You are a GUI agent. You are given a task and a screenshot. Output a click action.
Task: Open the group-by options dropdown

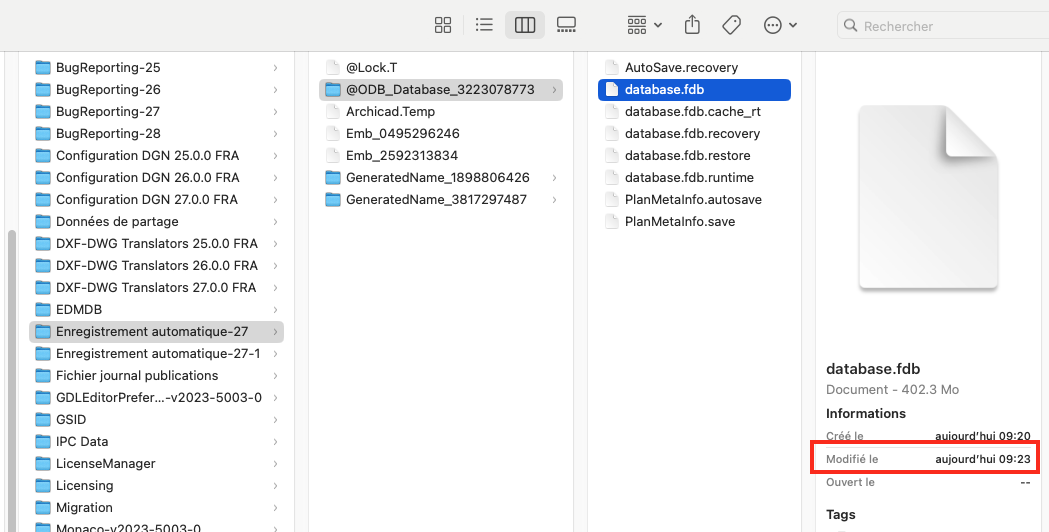pos(645,25)
